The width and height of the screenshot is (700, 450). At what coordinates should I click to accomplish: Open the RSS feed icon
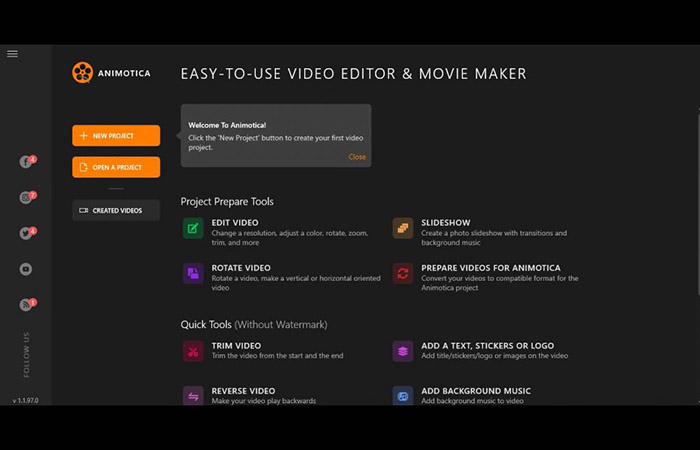[26, 304]
